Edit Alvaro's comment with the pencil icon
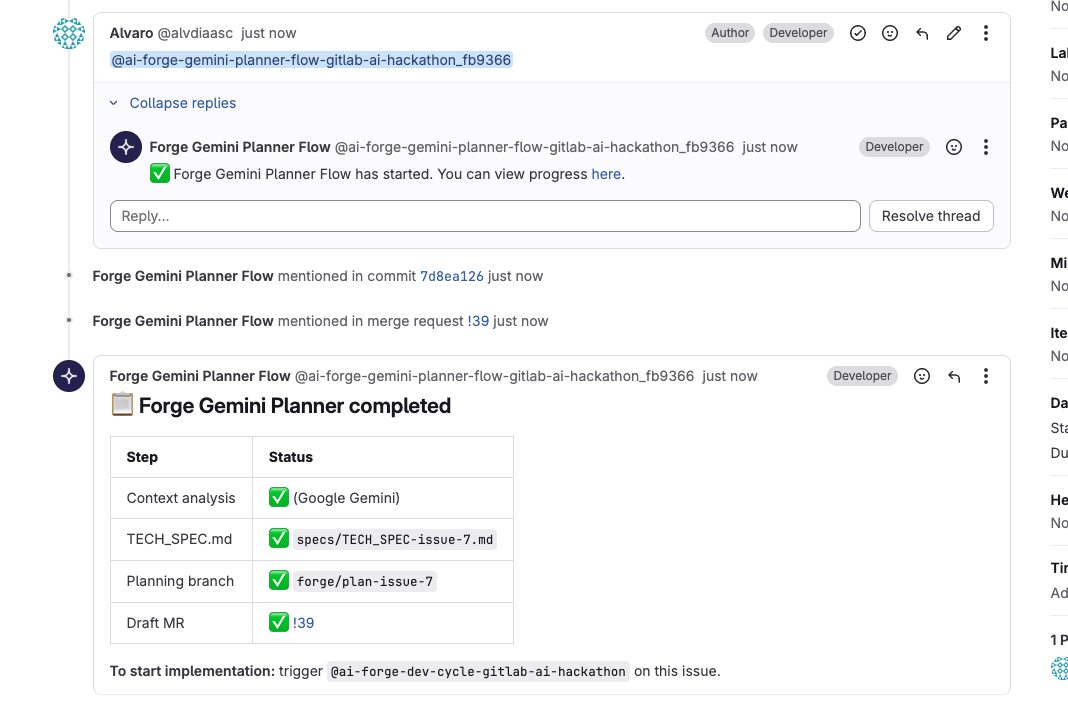1068x711 pixels. (954, 33)
